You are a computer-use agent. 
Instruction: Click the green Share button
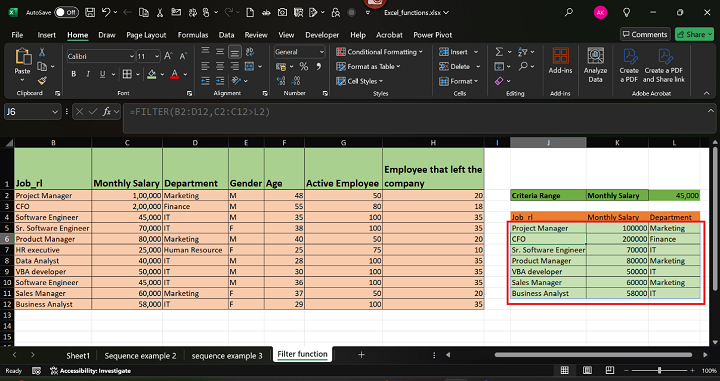pos(694,34)
